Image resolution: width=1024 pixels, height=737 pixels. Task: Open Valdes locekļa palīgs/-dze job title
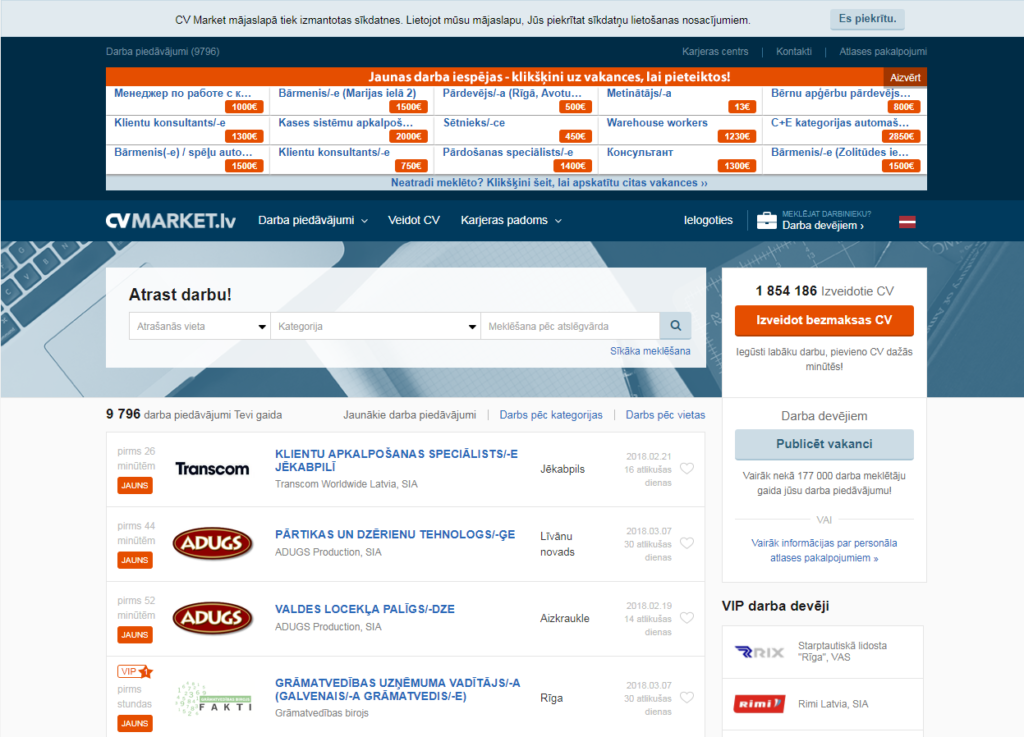[x=364, y=609]
